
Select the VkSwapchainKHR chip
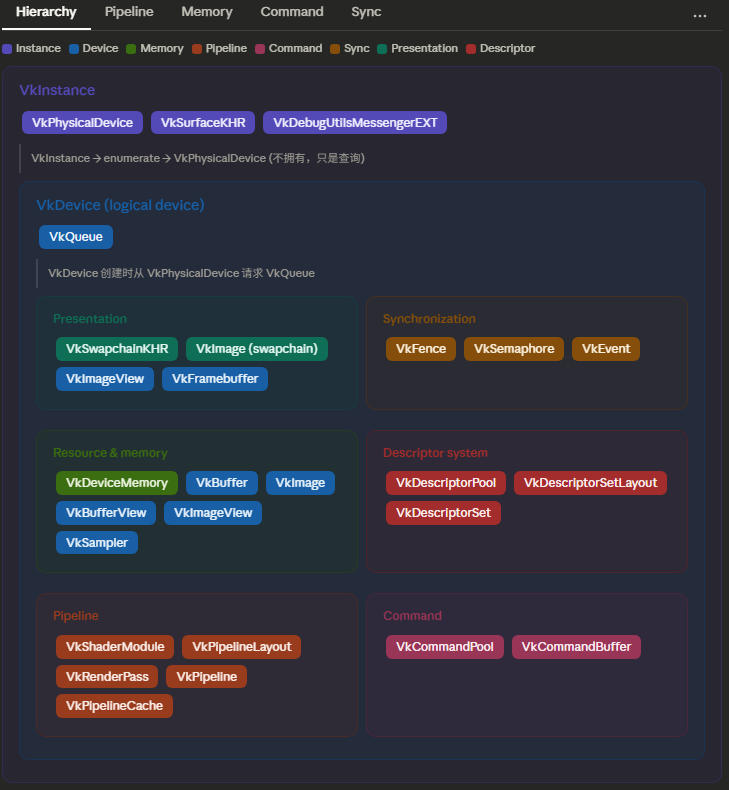tap(117, 348)
